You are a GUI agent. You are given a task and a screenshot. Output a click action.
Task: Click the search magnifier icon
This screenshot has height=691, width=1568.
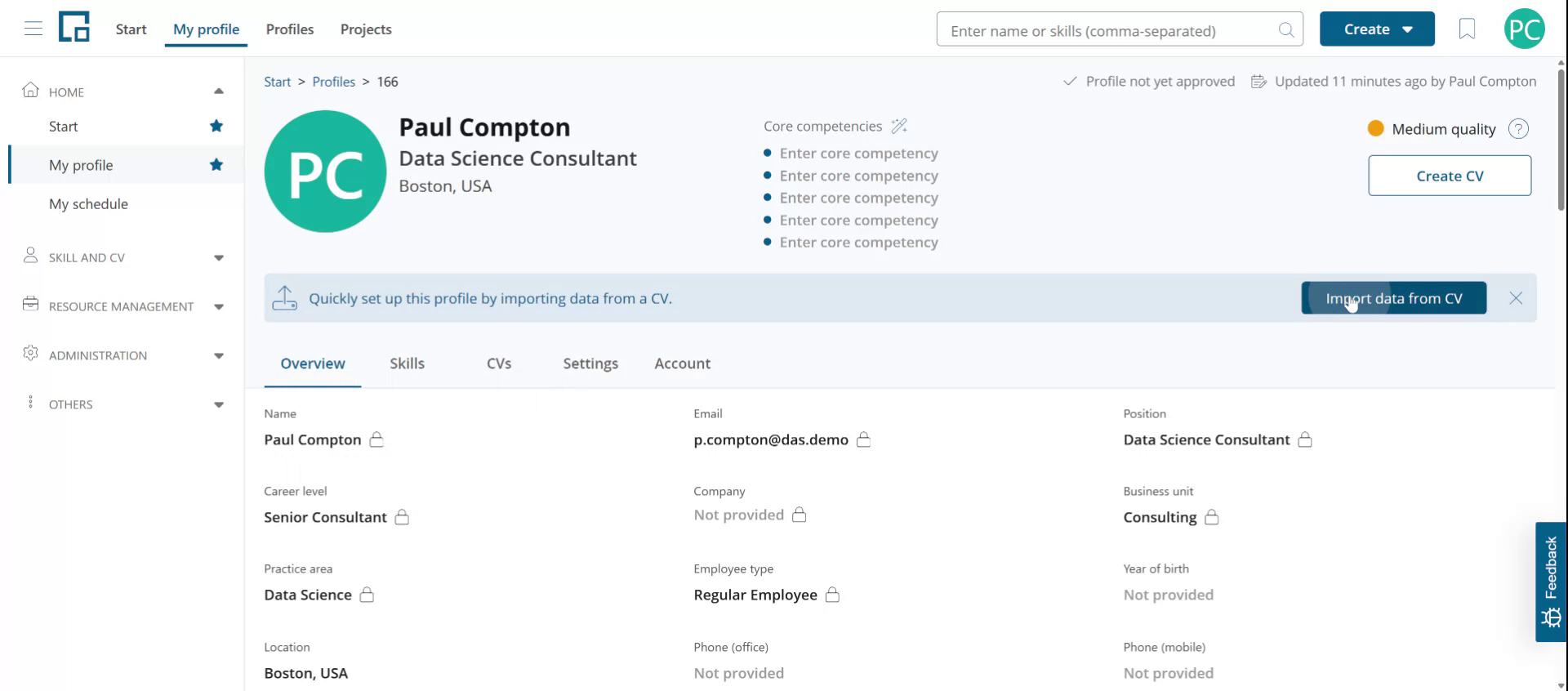(1286, 30)
